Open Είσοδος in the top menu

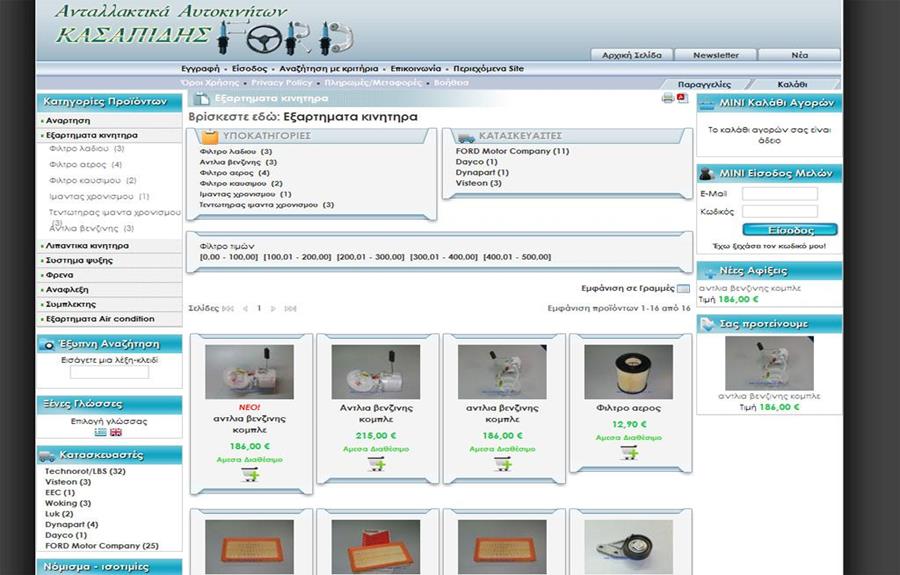249,68
